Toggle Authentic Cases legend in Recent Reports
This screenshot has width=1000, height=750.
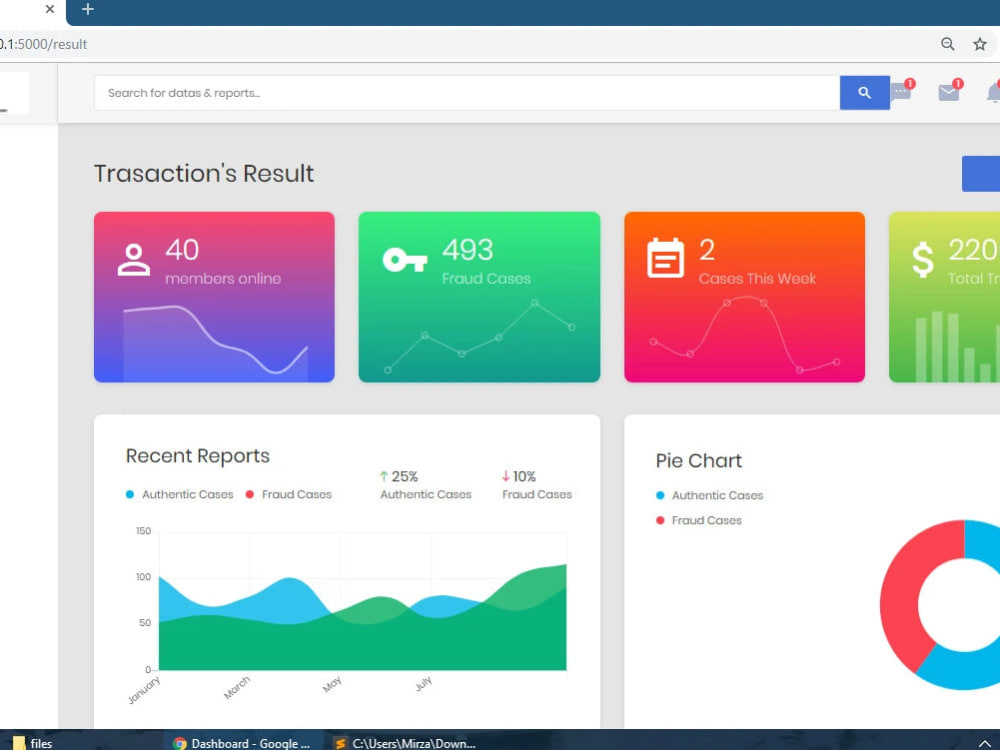coord(180,494)
